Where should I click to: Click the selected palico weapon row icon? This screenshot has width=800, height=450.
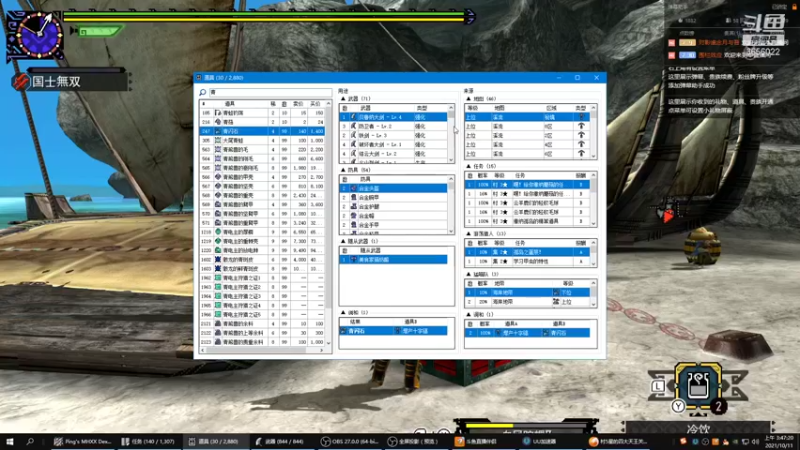tap(353, 260)
